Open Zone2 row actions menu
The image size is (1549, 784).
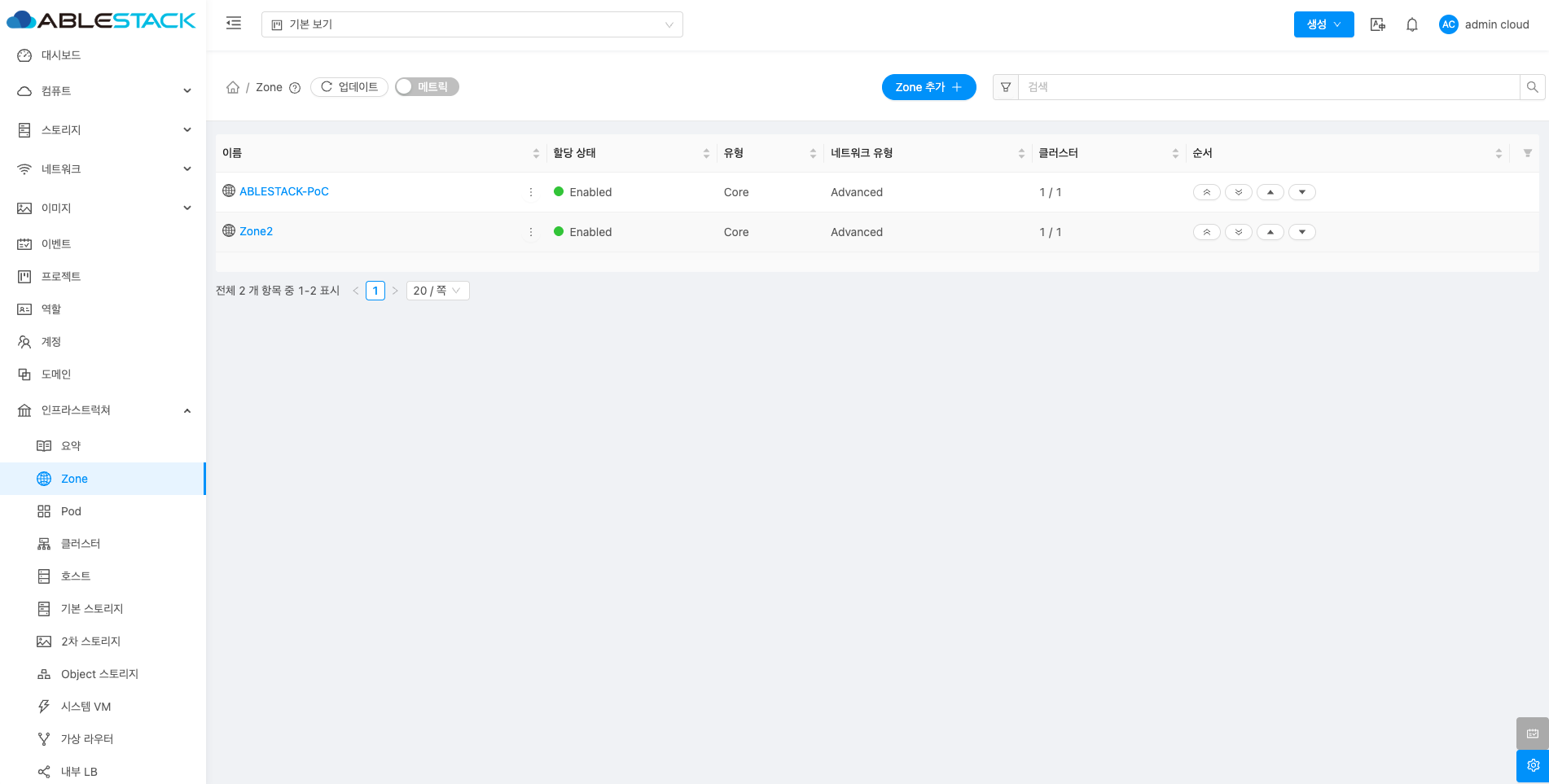click(x=531, y=232)
